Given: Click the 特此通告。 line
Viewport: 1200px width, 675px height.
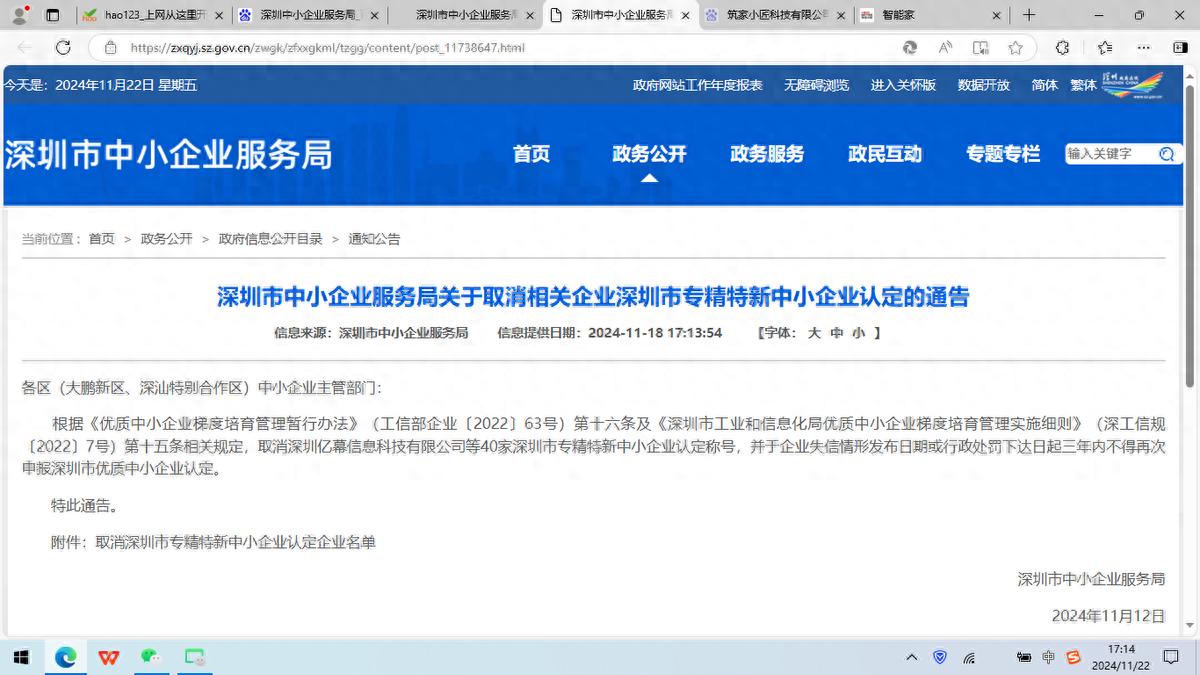Looking at the screenshot, I should [84, 505].
